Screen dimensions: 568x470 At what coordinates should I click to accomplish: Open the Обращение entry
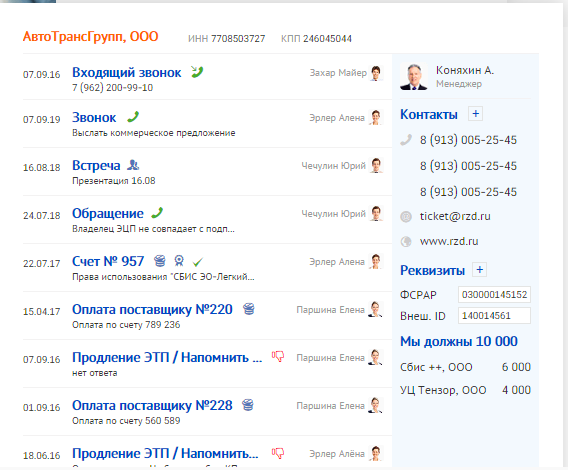108,213
